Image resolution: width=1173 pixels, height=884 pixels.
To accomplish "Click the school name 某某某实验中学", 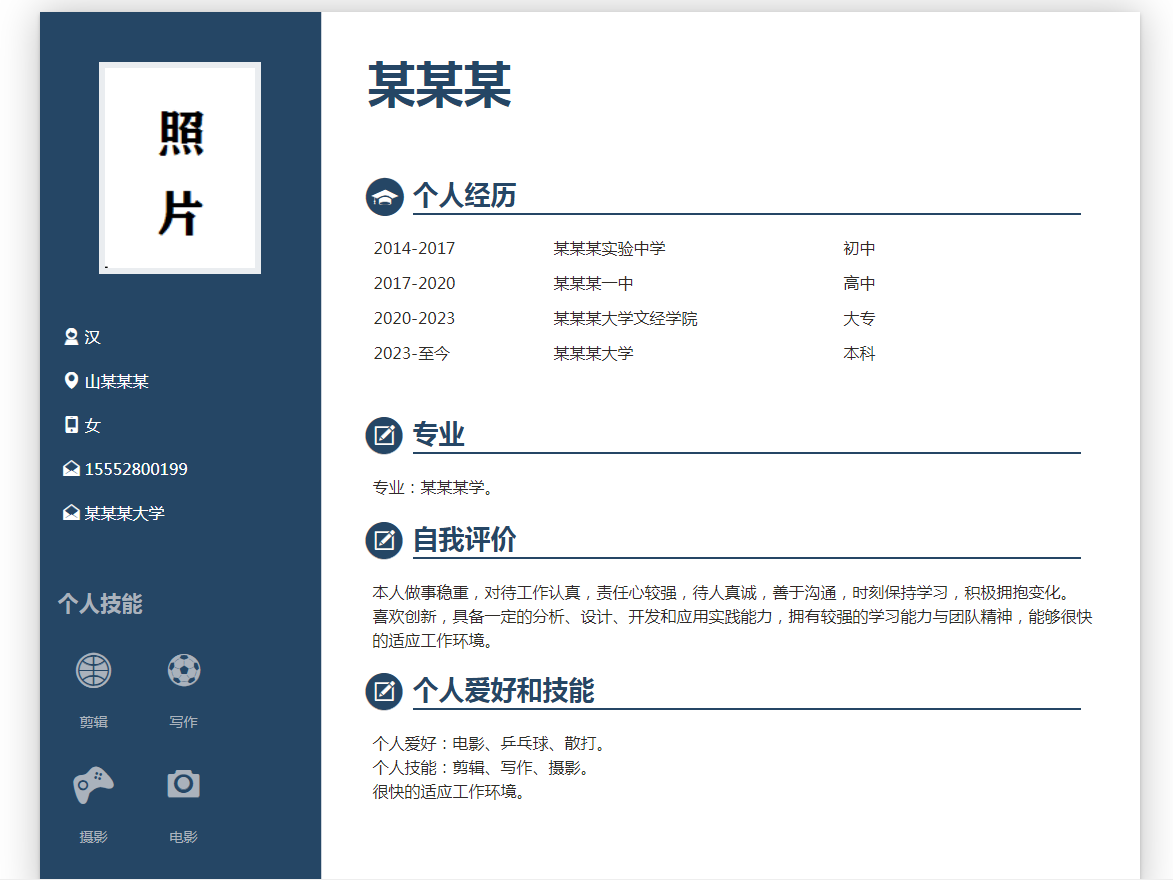I will (x=610, y=249).
